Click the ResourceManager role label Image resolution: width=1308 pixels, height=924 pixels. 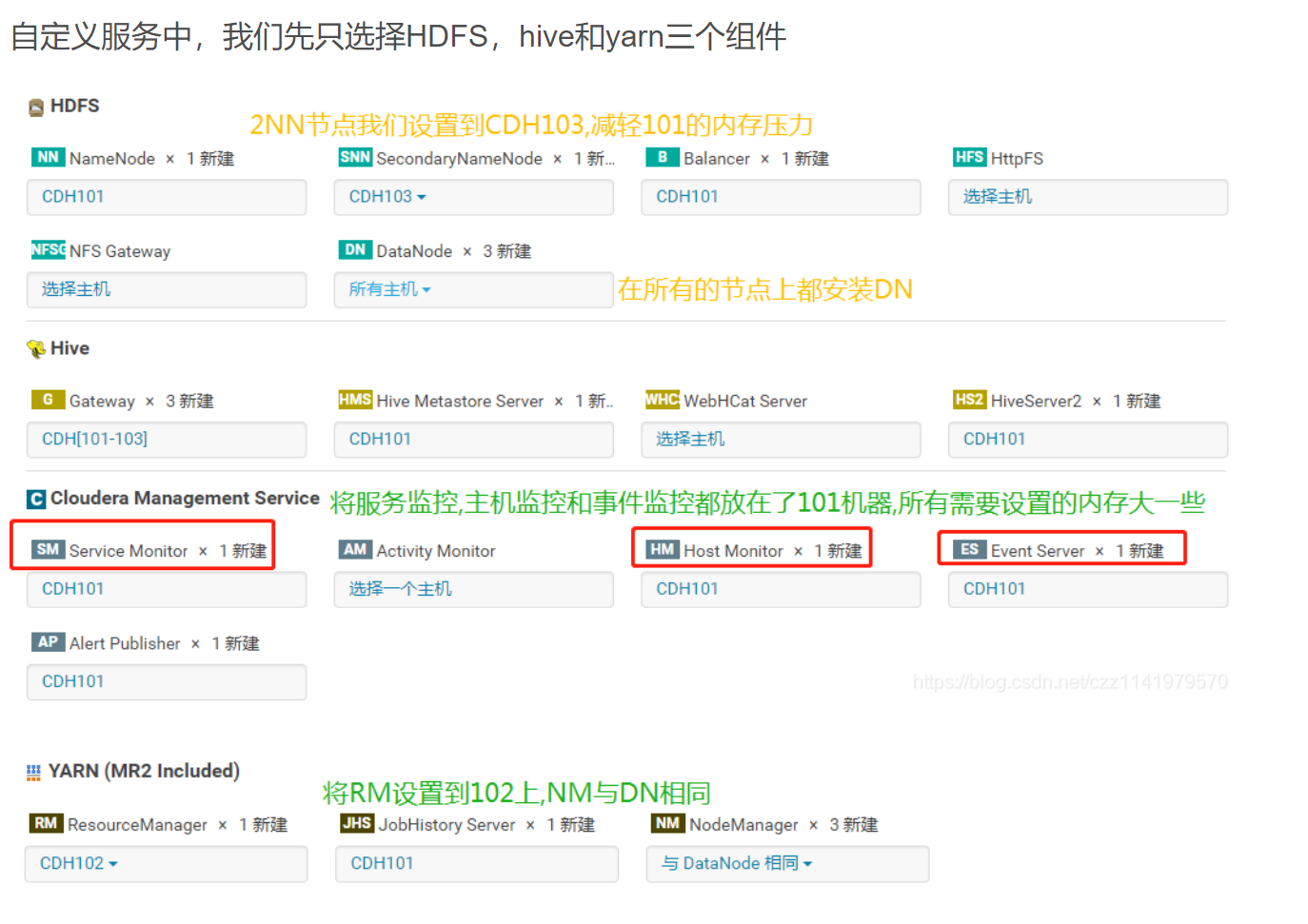137,825
